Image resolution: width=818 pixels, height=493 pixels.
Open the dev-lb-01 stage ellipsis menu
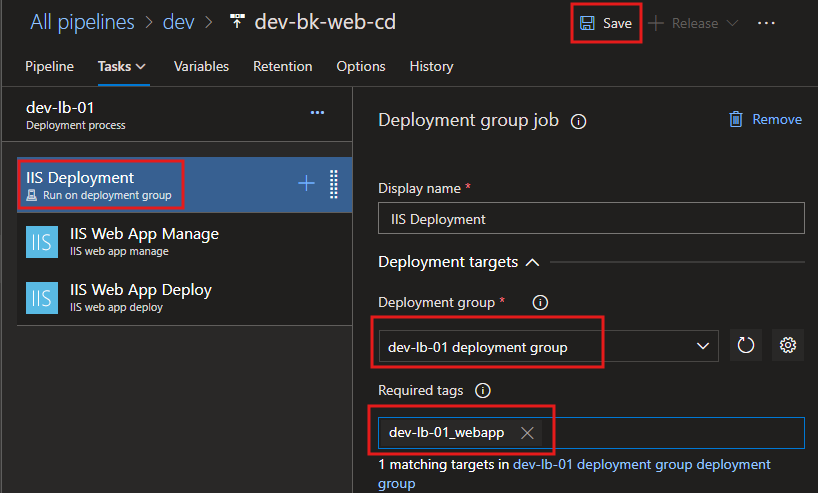(317, 113)
